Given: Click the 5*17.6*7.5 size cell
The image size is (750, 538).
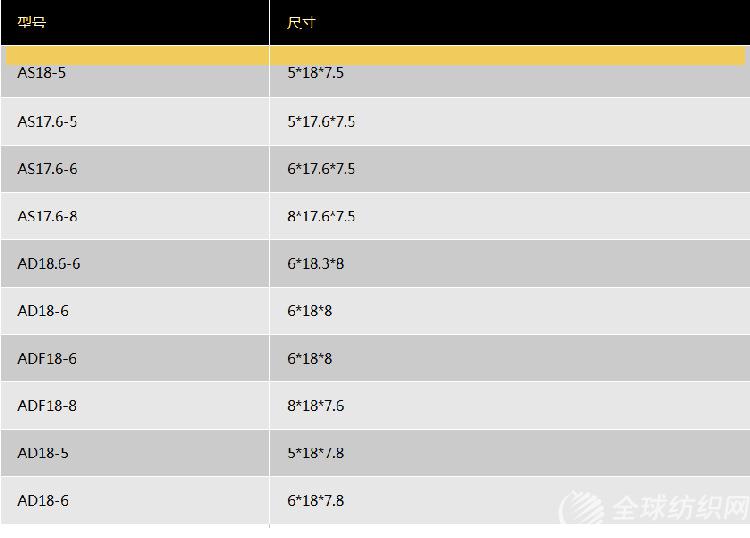Looking at the screenshot, I should [x=510, y=121].
